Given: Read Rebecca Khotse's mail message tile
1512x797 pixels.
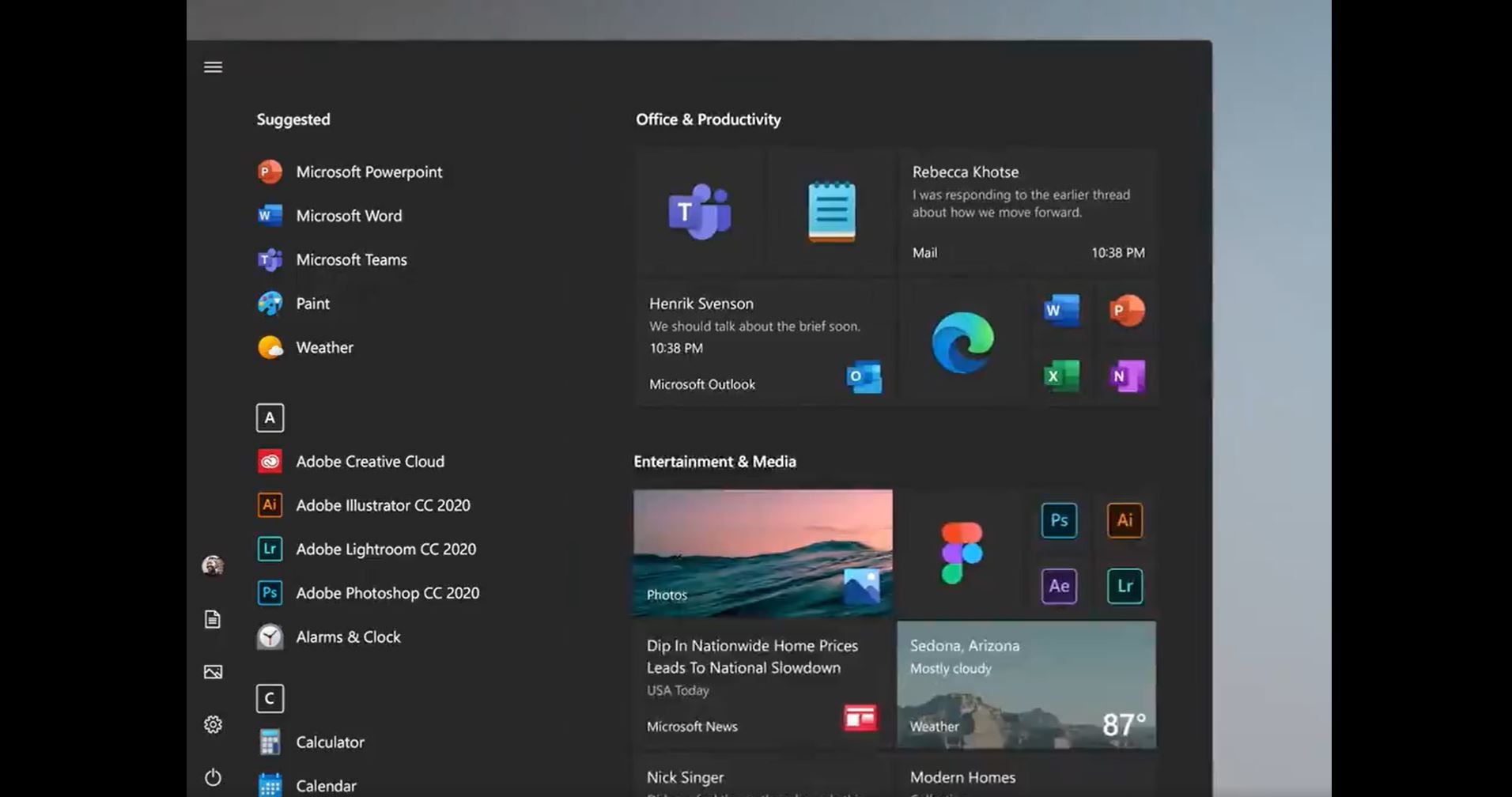Looking at the screenshot, I should pyautogui.click(x=1026, y=210).
